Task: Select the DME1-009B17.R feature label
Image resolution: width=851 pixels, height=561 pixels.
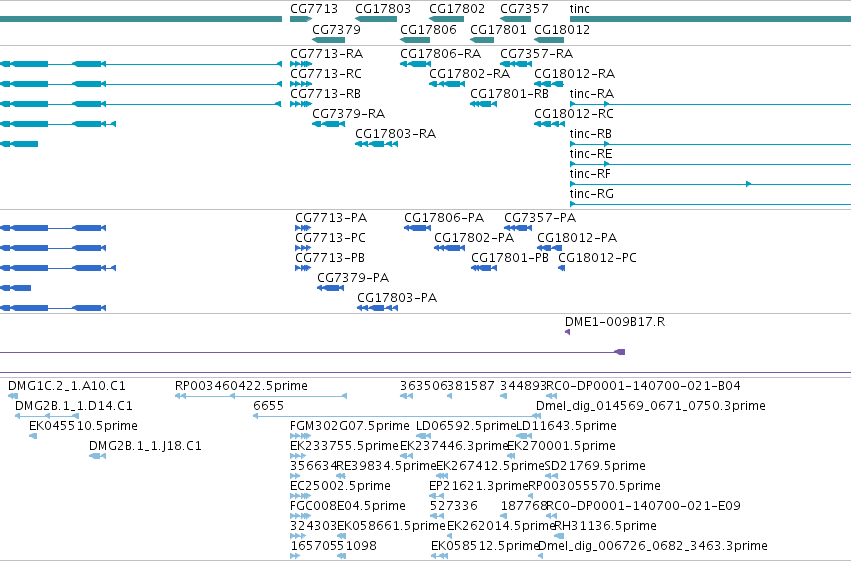Action: (615, 322)
